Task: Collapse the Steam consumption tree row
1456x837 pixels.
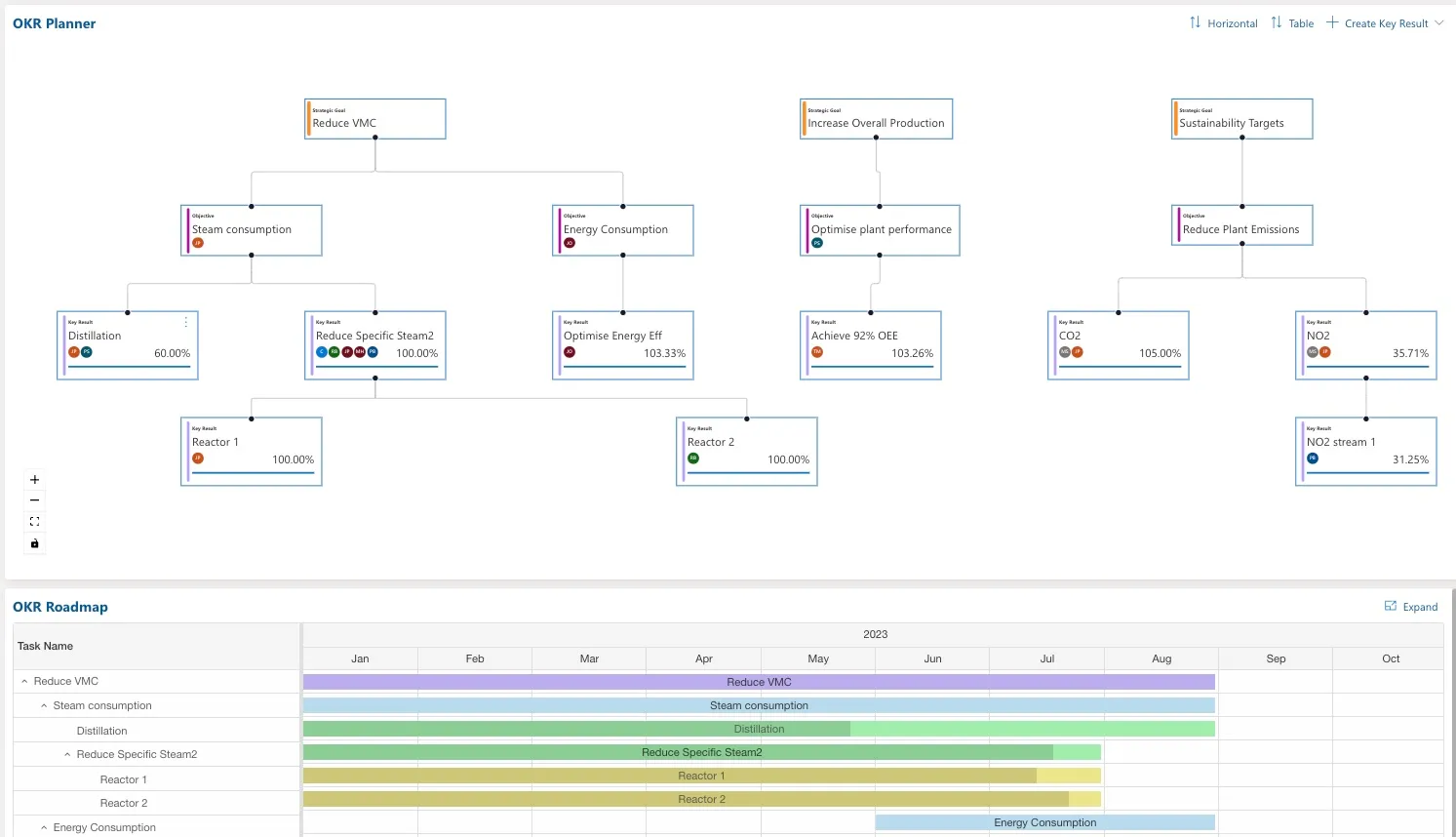Action: point(44,705)
